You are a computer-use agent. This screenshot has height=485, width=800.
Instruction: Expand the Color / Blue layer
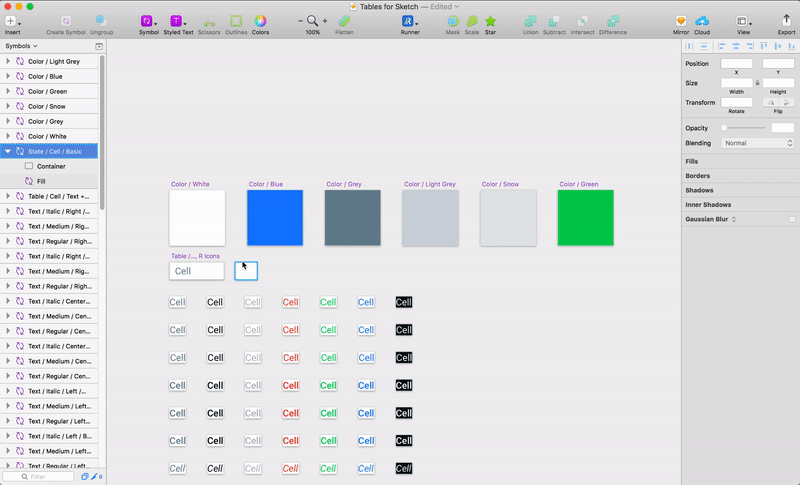click(x=8, y=76)
